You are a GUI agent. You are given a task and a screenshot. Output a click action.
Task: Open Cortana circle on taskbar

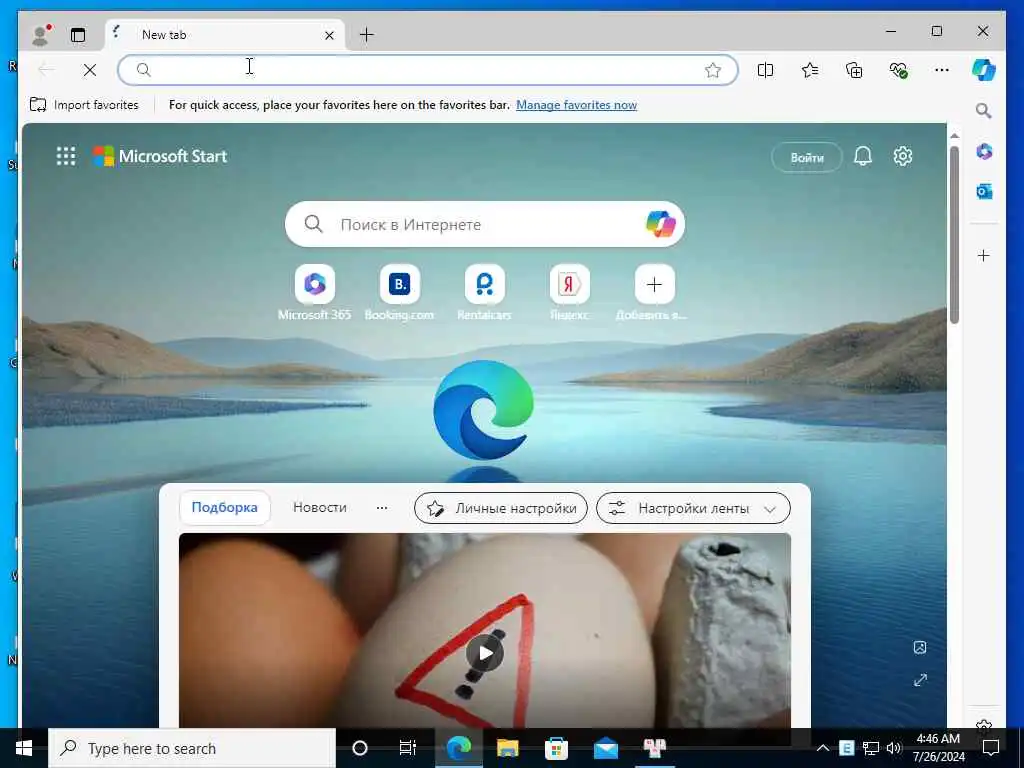pos(360,748)
